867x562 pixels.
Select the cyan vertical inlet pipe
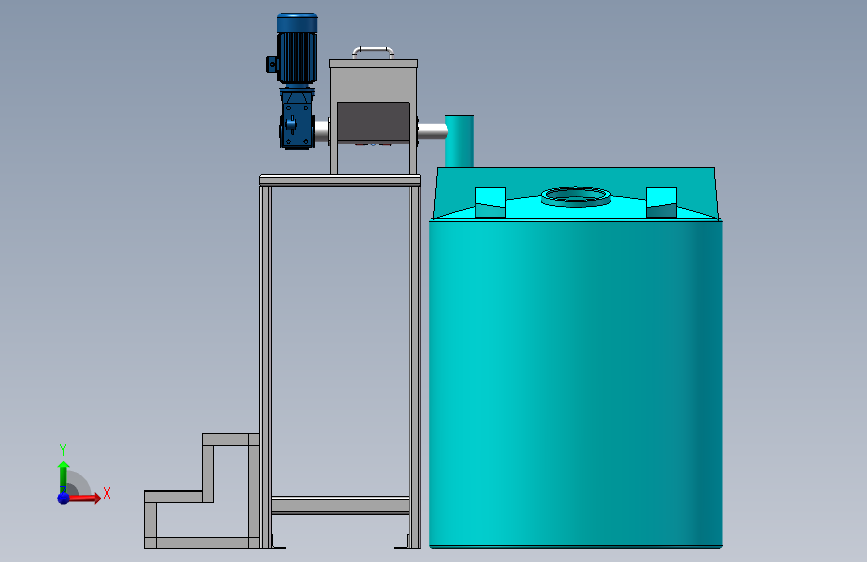pos(459,141)
